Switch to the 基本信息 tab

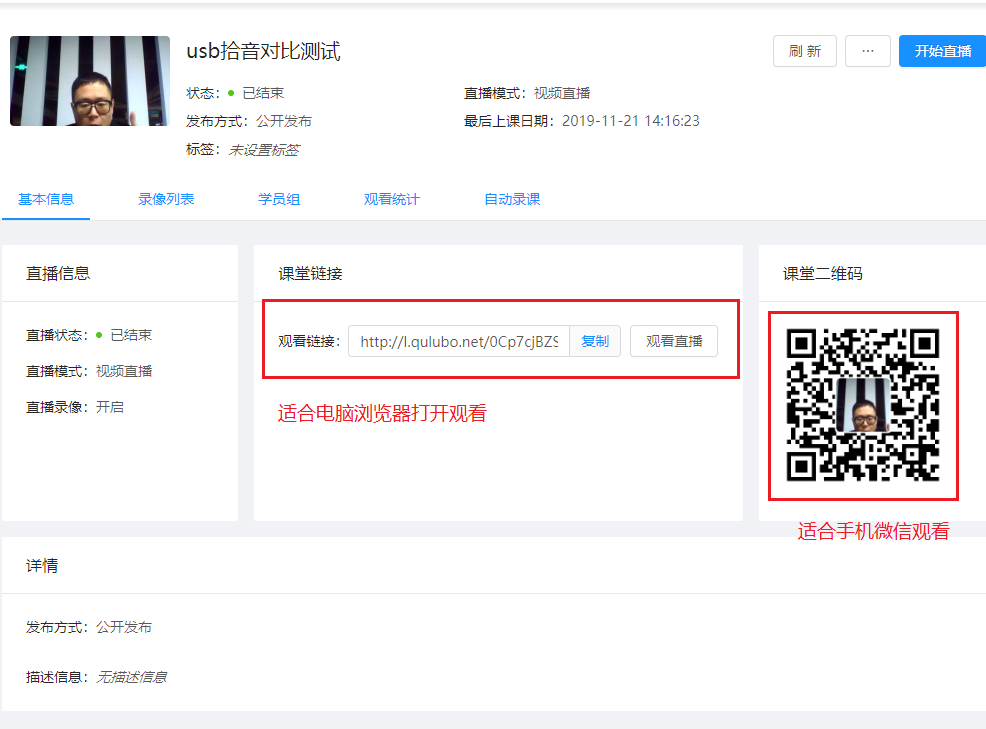[x=46, y=199]
